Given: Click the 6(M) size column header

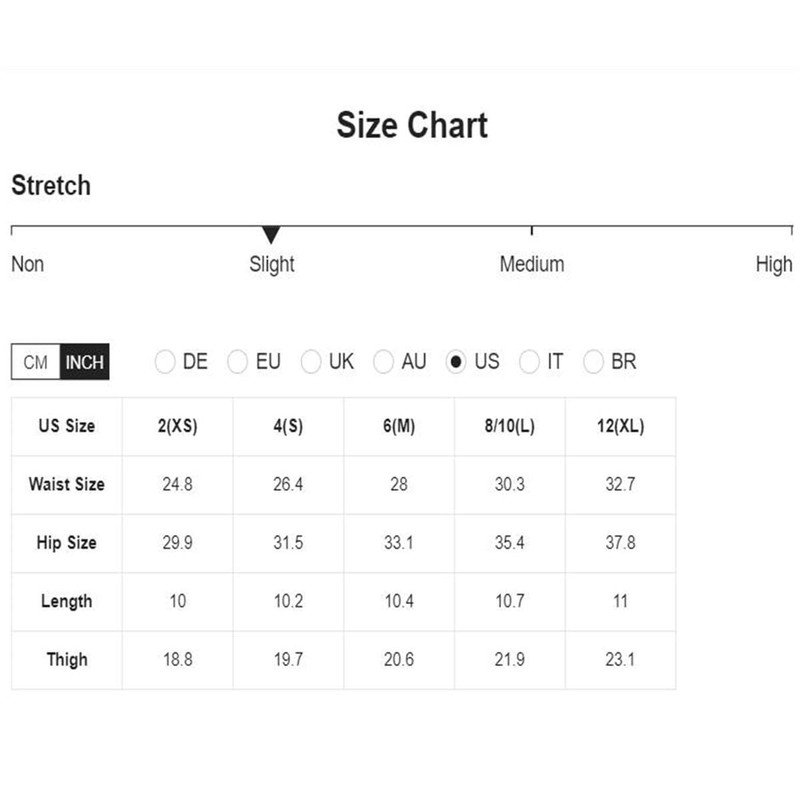Looking at the screenshot, I should click(x=399, y=426).
